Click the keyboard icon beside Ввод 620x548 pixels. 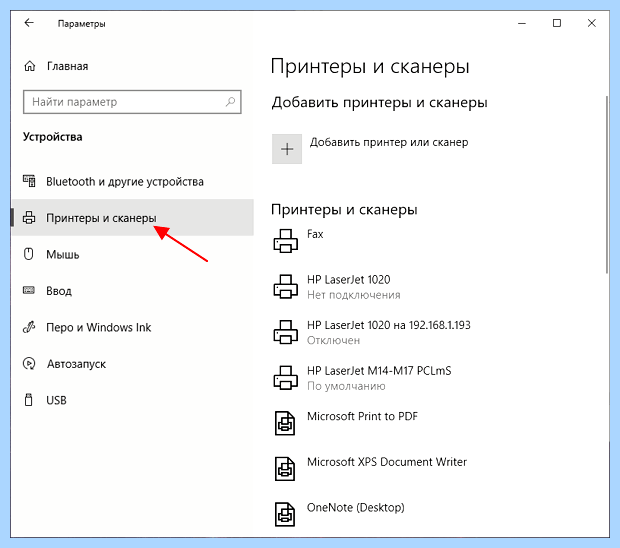29,291
